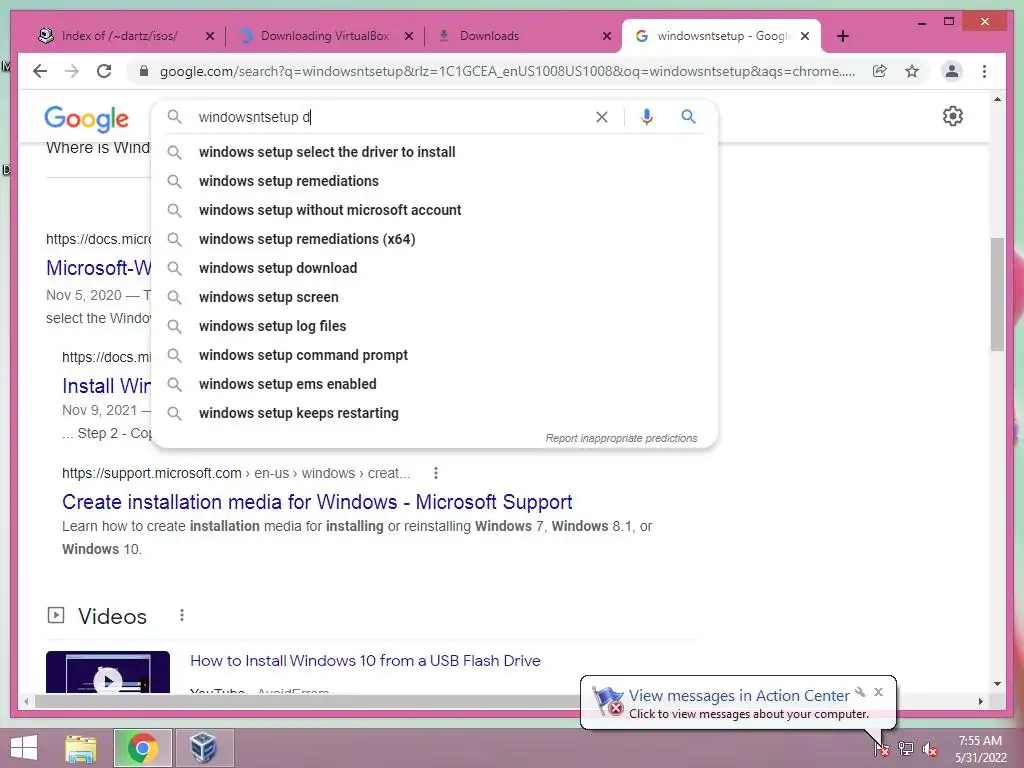Run search with the blue magnifier icon
This screenshot has width=1024, height=768.
tap(688, 117)
